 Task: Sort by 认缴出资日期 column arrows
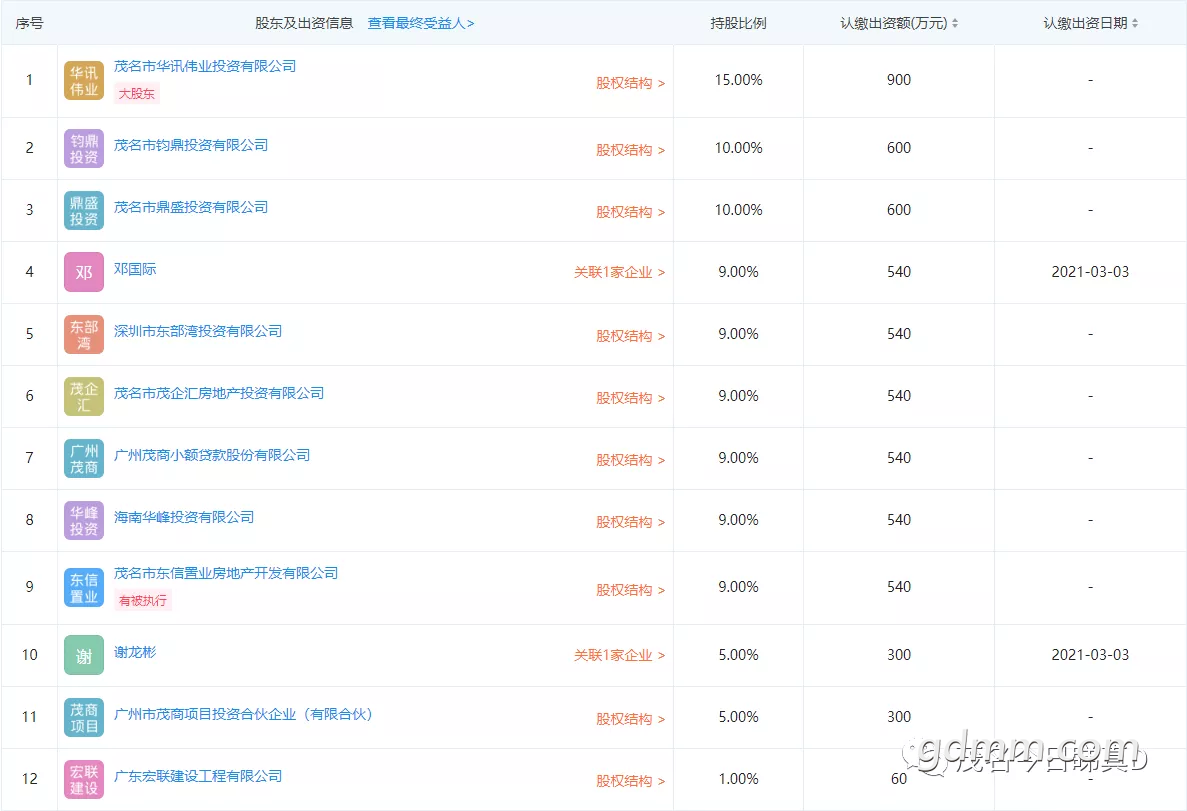point(1135,23)
